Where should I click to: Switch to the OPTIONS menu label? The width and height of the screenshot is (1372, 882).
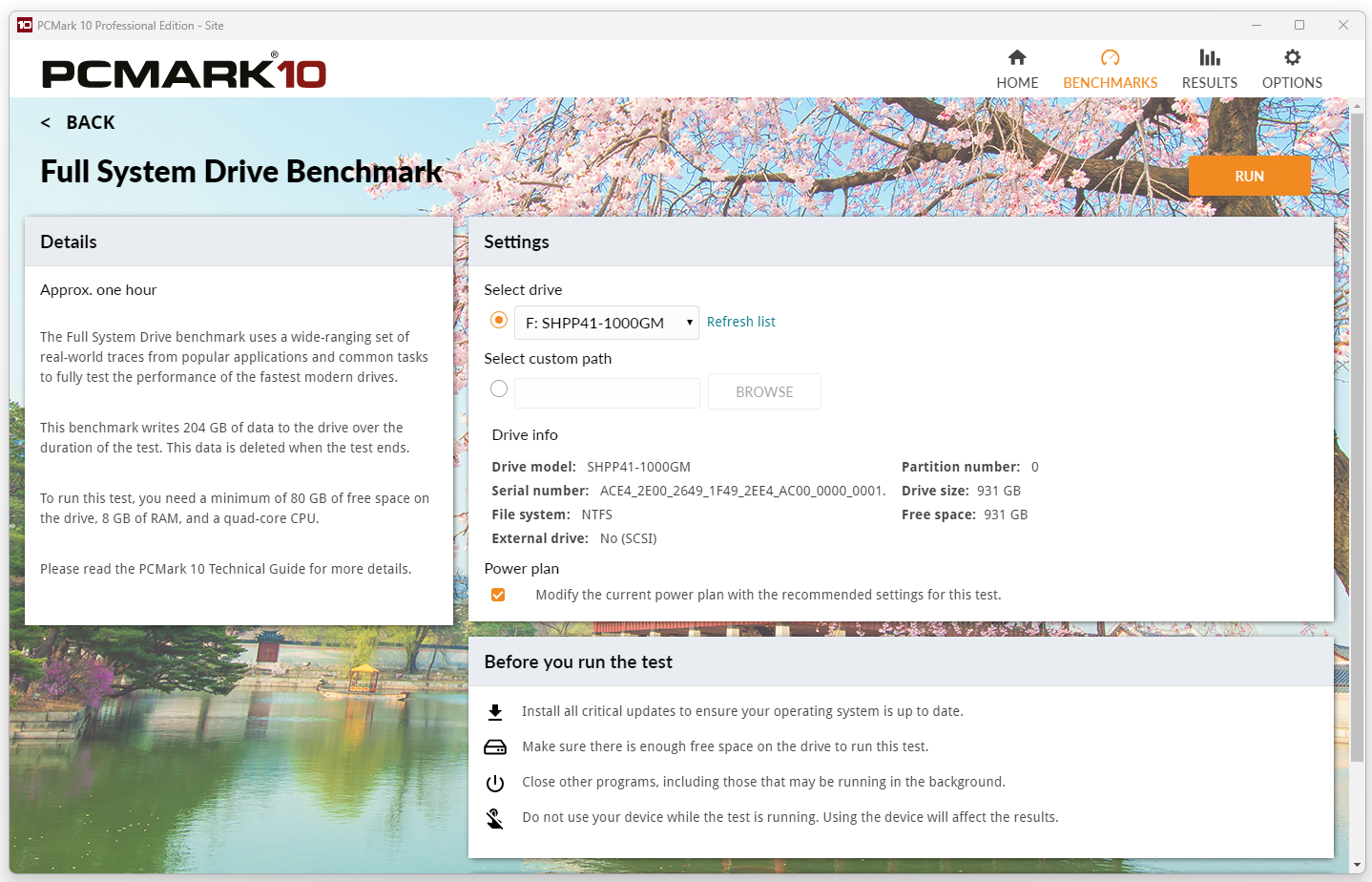pos(1292,83)
